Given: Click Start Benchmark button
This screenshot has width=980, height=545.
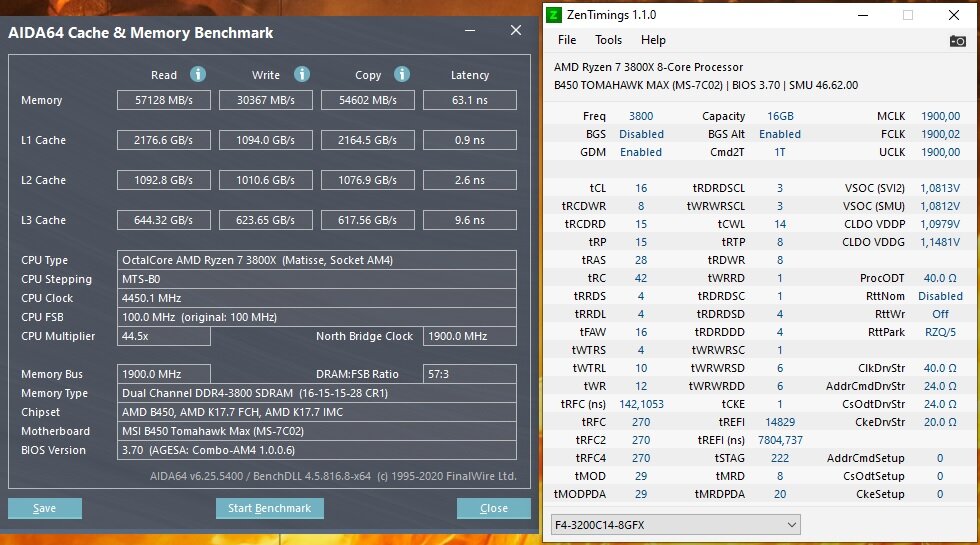Looking at the screenshot, I should [x=269, y=508].
